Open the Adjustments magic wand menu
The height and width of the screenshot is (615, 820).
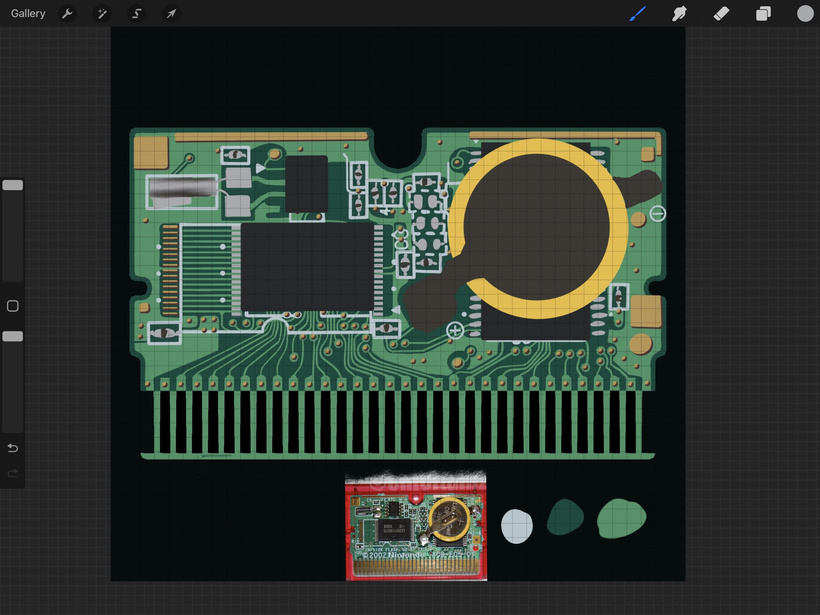click(x=101, y=14)
